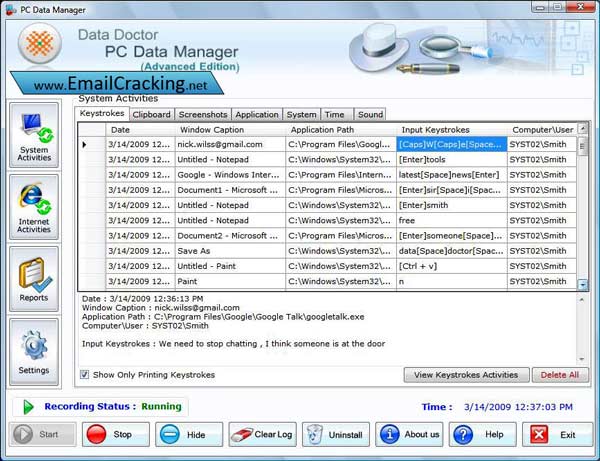Click the Delete All button
600x461 pixels.
pyautogui.click(x=560, y=375)
